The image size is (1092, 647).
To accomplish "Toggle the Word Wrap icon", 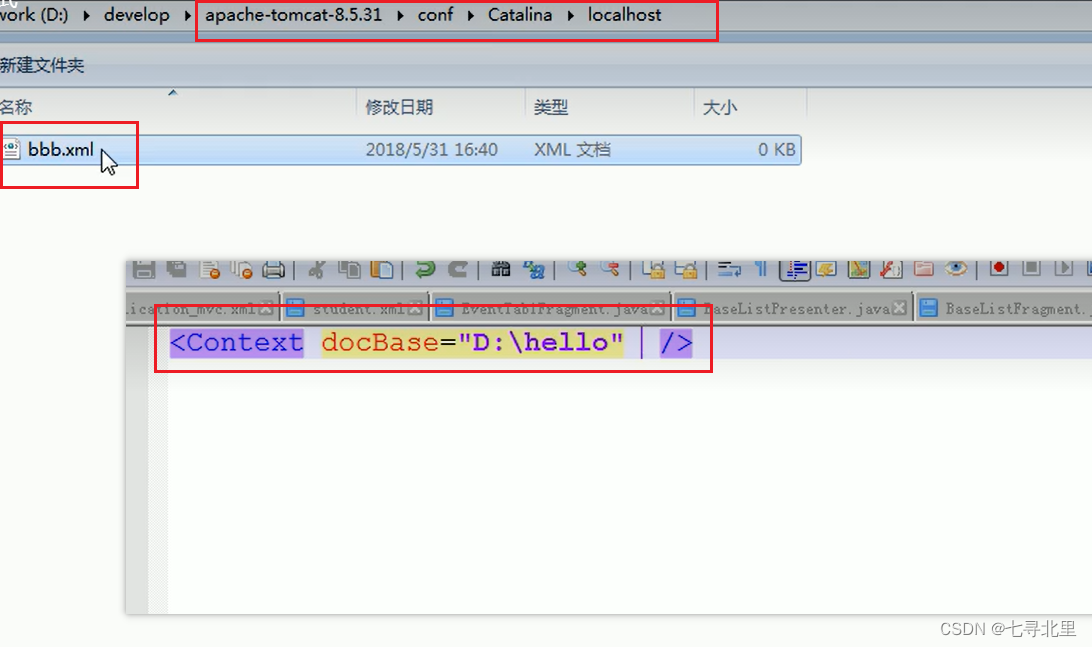I will (x=729, y=269).
